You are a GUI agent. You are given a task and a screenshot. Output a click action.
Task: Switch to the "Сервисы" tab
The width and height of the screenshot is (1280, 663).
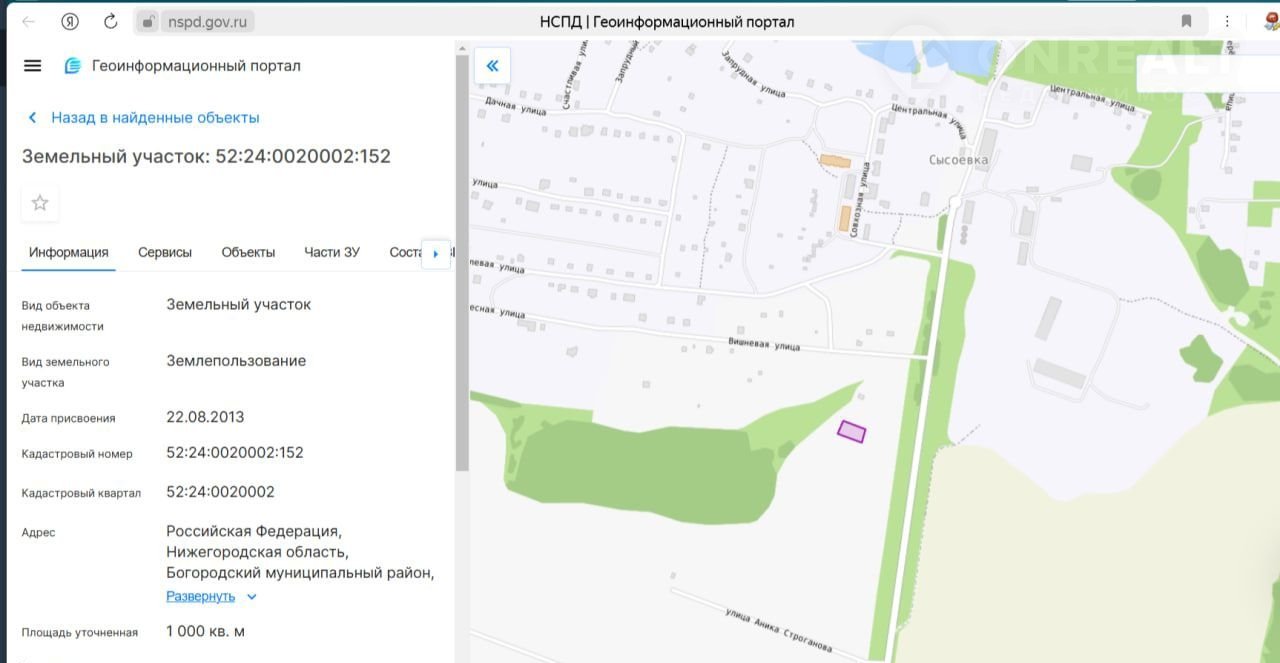coord(165,252)
